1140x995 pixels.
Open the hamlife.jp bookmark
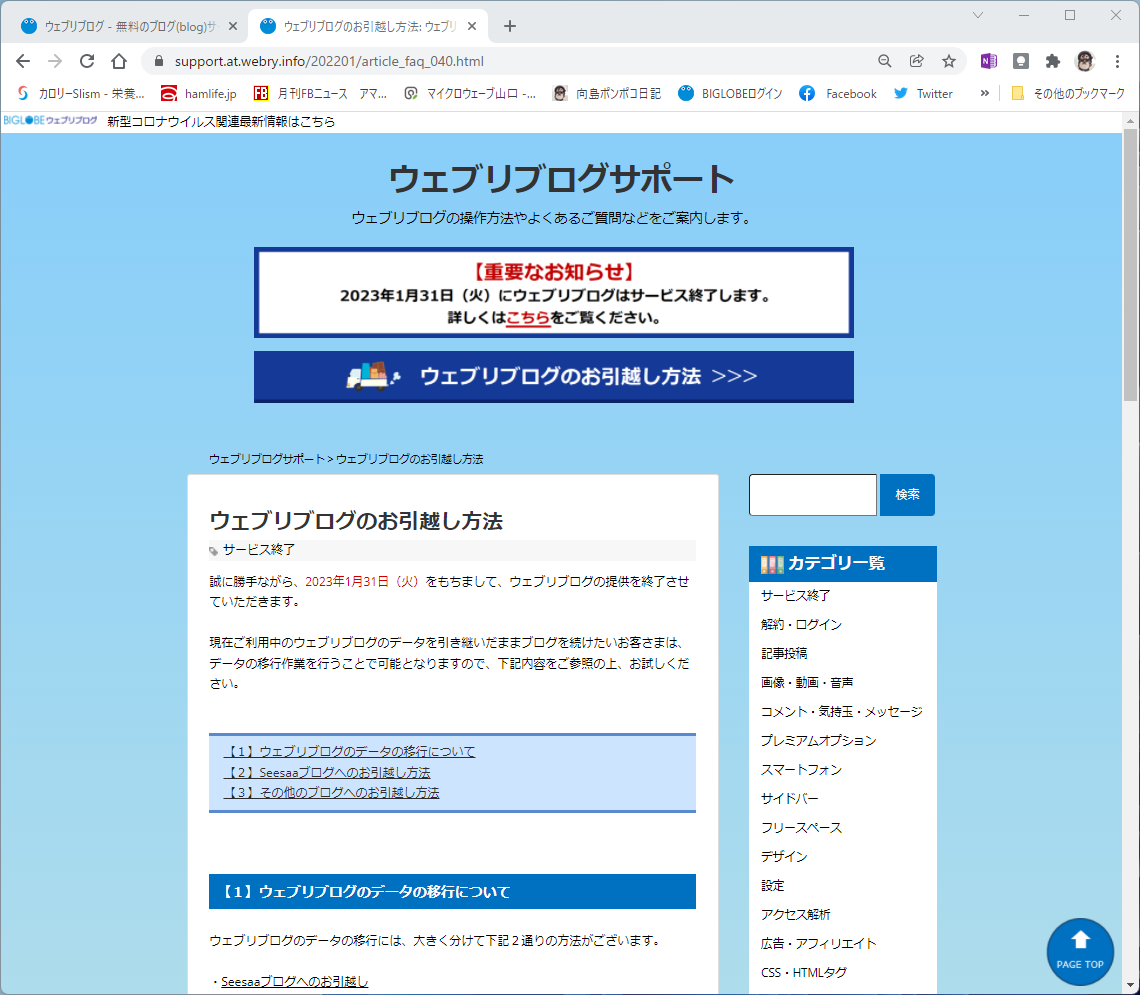point(199,93)
